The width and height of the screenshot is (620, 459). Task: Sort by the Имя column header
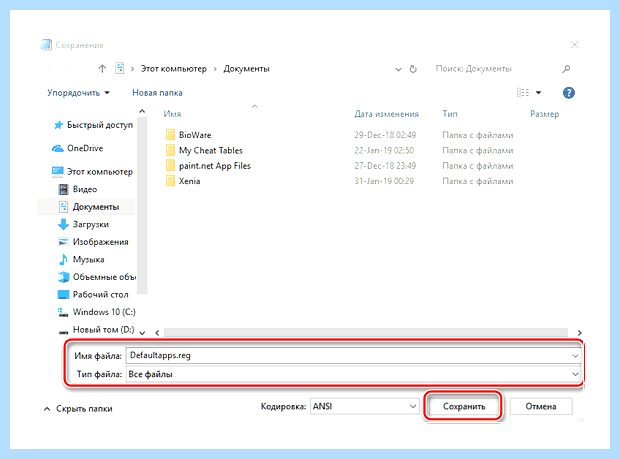tap(172, 114)
